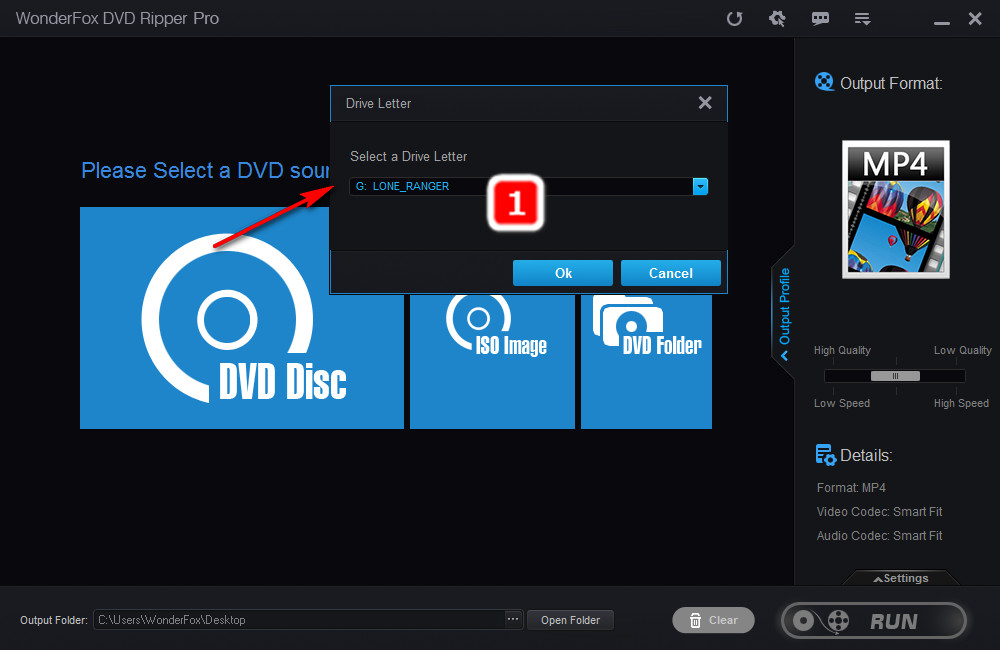Load source from DVD Folder tile
Screen dimensions: 1000x650
pos(646,361)
